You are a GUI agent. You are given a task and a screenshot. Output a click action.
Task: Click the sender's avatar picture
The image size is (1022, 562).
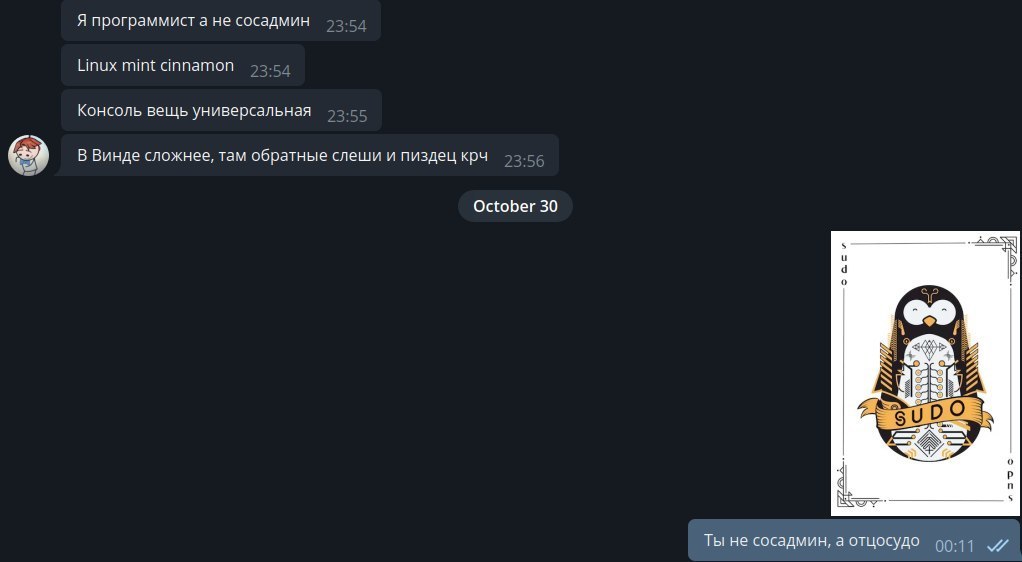coord(29,155)
